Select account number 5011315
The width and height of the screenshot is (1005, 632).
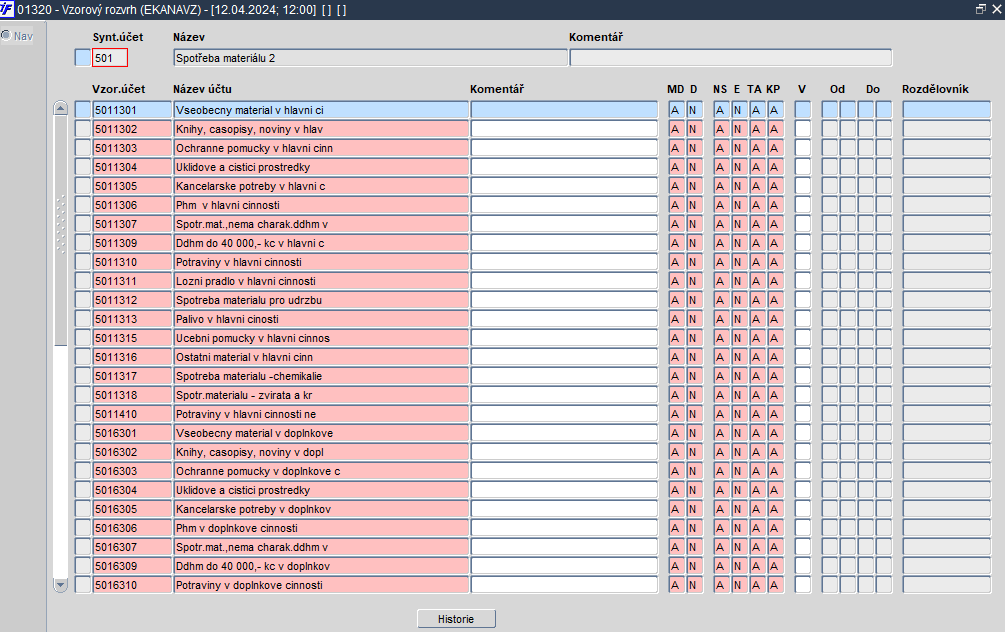(x=132, y=338)
